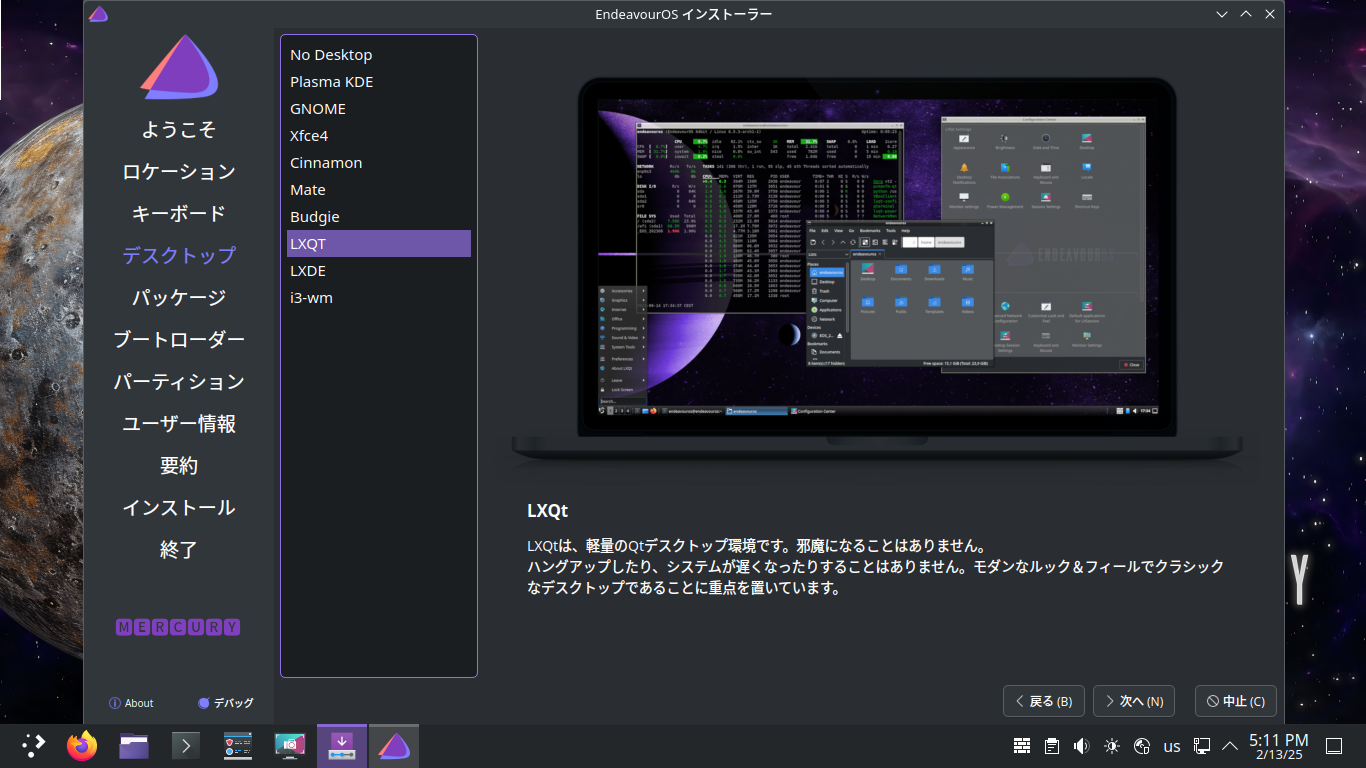Choose 'i3-wm' window manager entry
The height and width of the screenshot is (768, 1366).
379,298
